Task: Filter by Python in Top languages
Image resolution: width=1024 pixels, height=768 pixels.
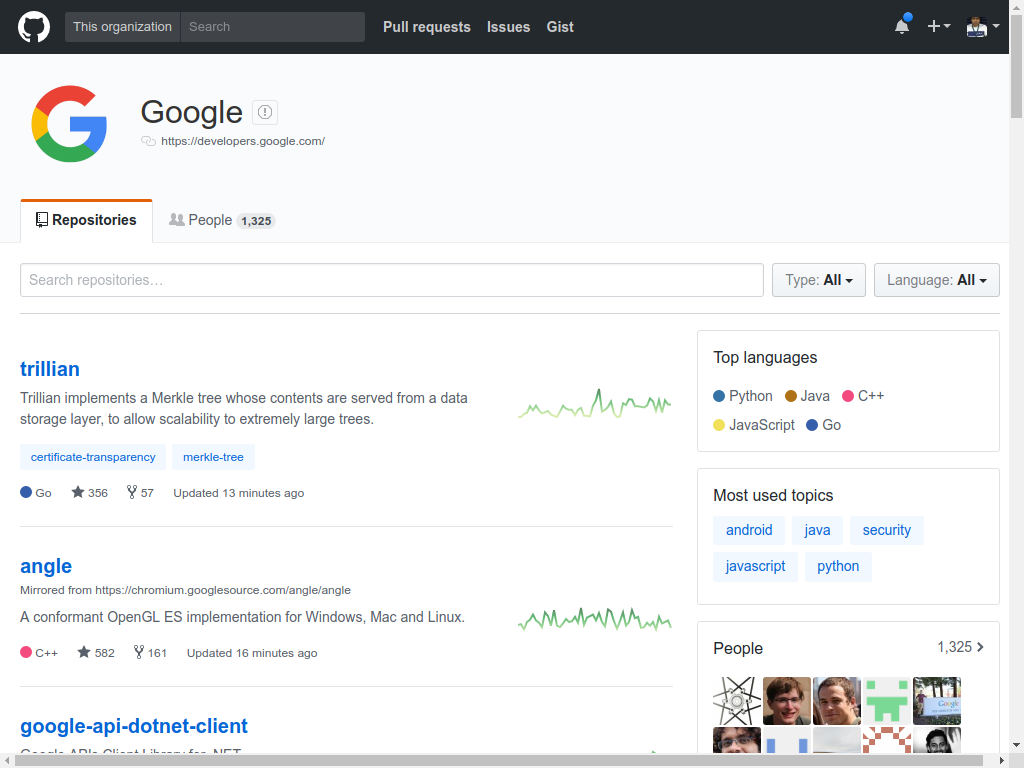Action: (x=743, y=396)
